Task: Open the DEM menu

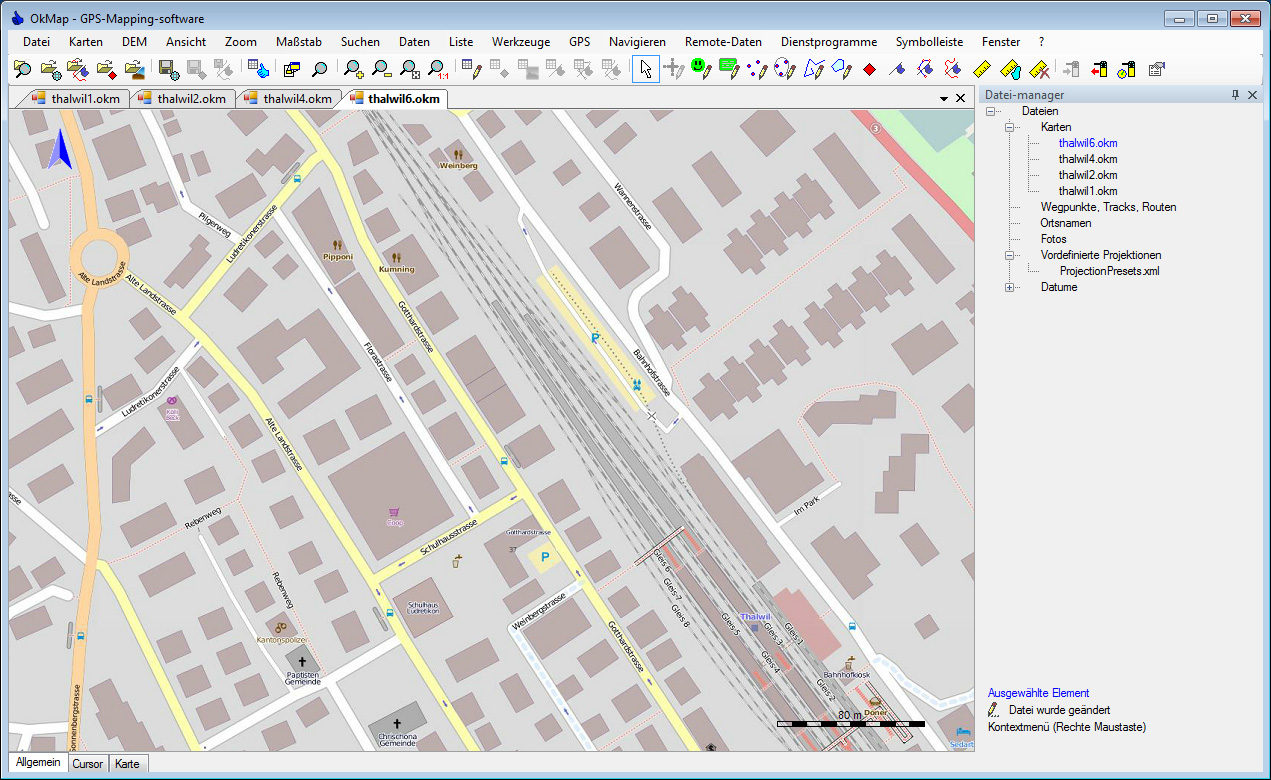Action: [134, 42]
